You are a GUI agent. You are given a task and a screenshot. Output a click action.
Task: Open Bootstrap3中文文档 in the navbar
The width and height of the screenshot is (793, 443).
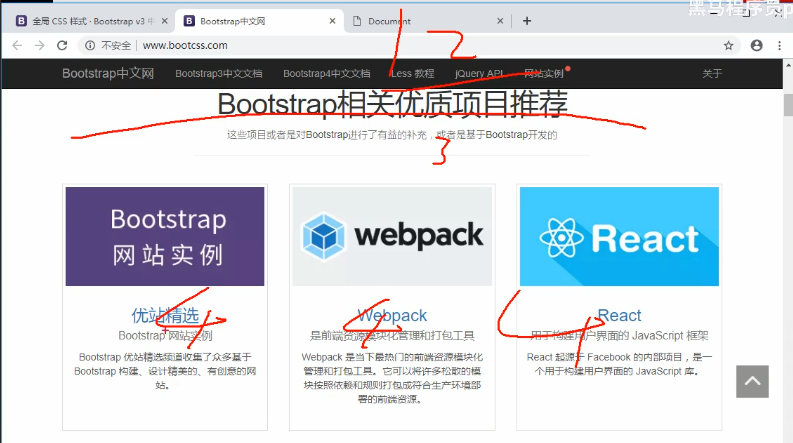tap(218, 73)
